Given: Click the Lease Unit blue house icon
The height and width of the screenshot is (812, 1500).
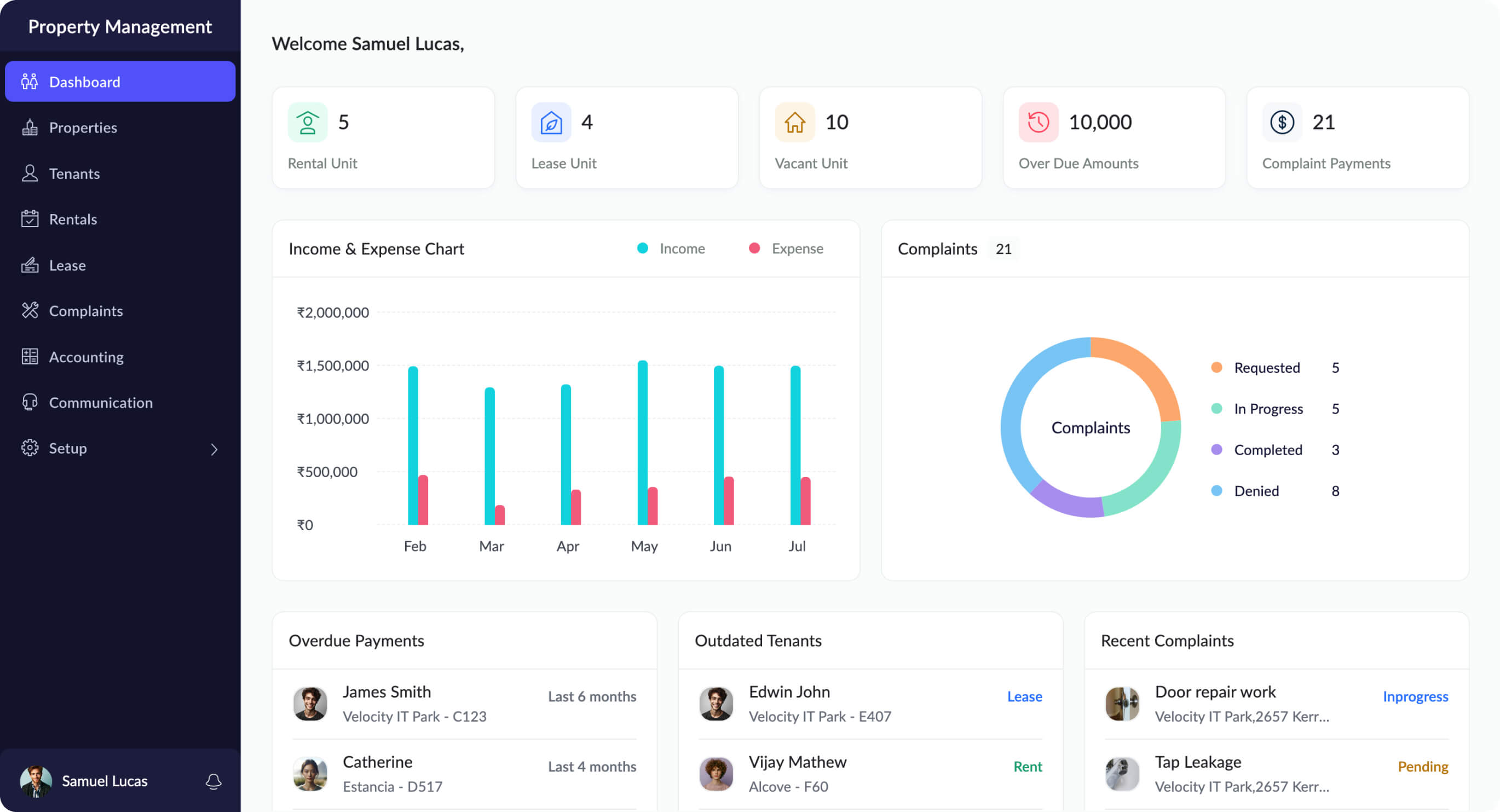Looking at the screenshot, I should (x=551, y=122).
